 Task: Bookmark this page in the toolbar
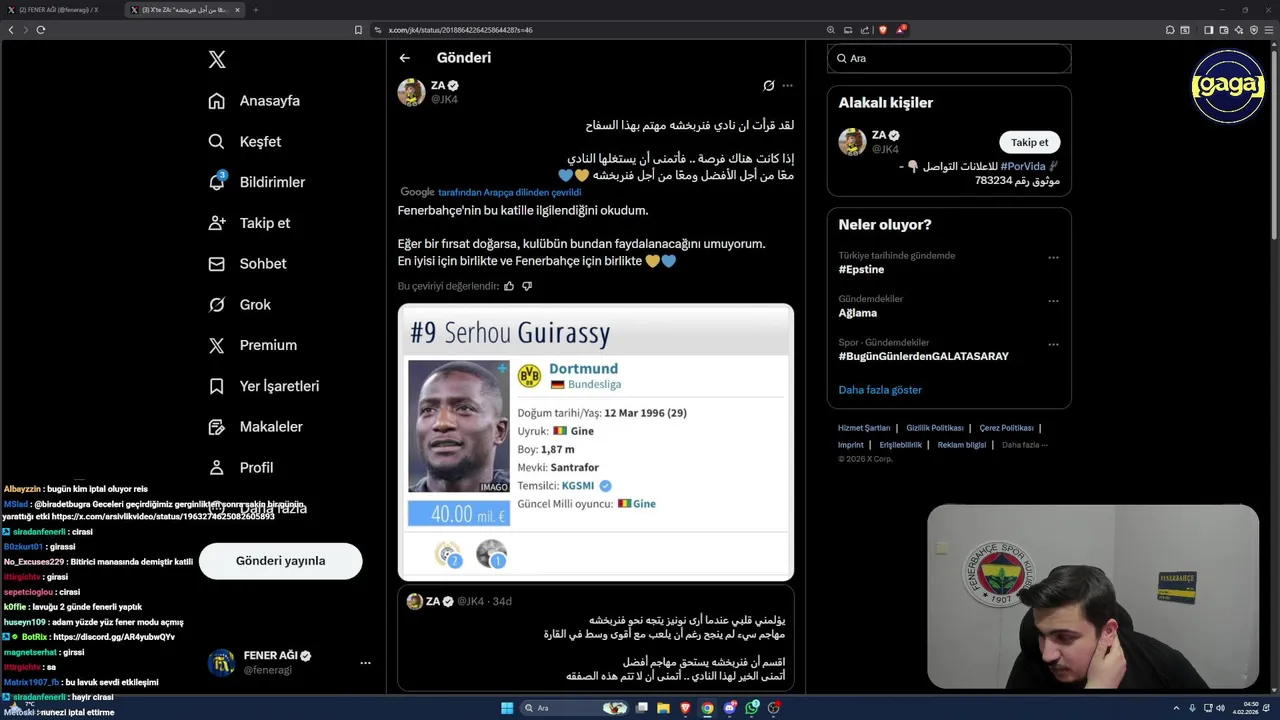[x=359, y=30]
